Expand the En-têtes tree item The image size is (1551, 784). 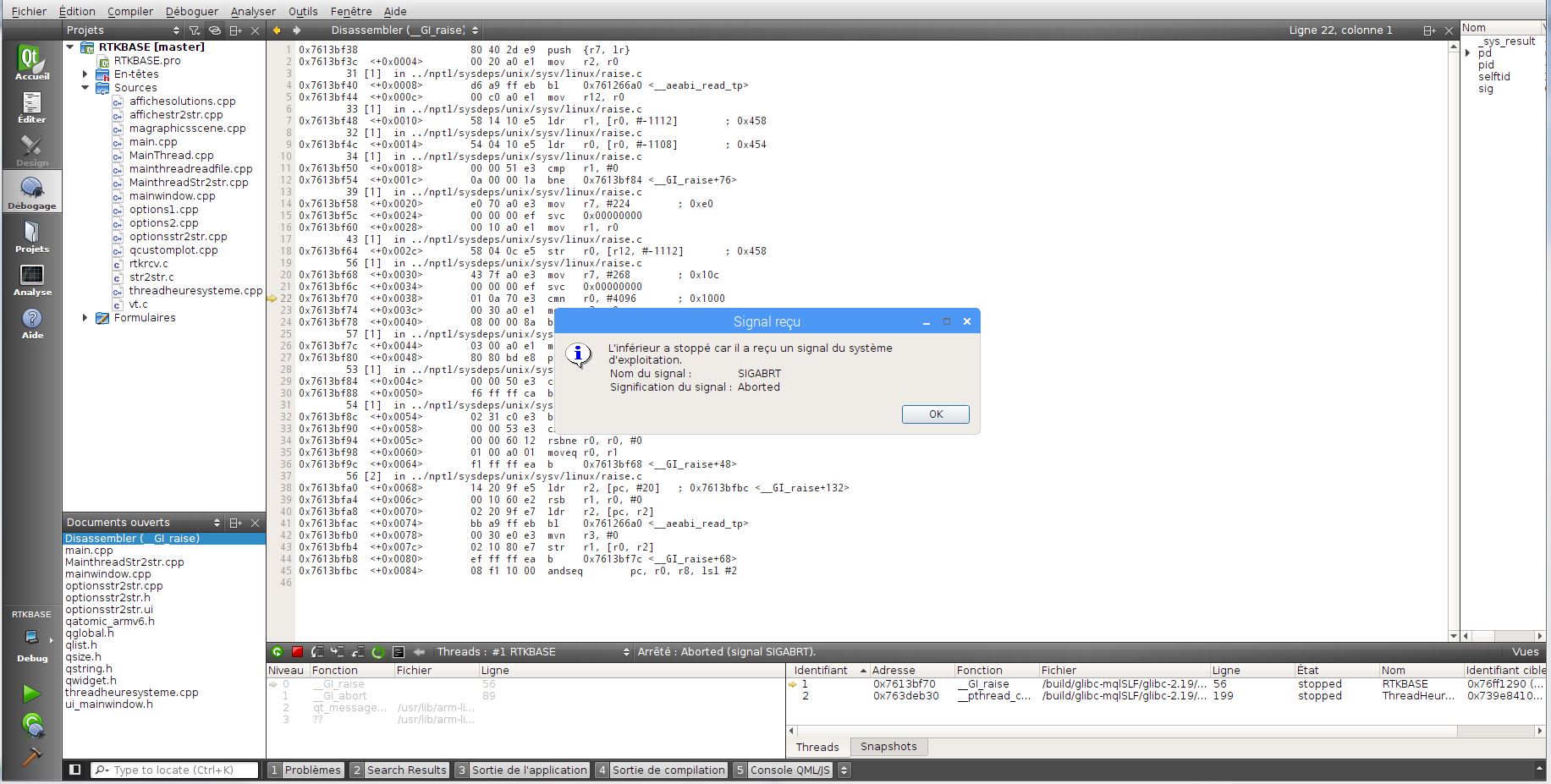pos(84,74)
